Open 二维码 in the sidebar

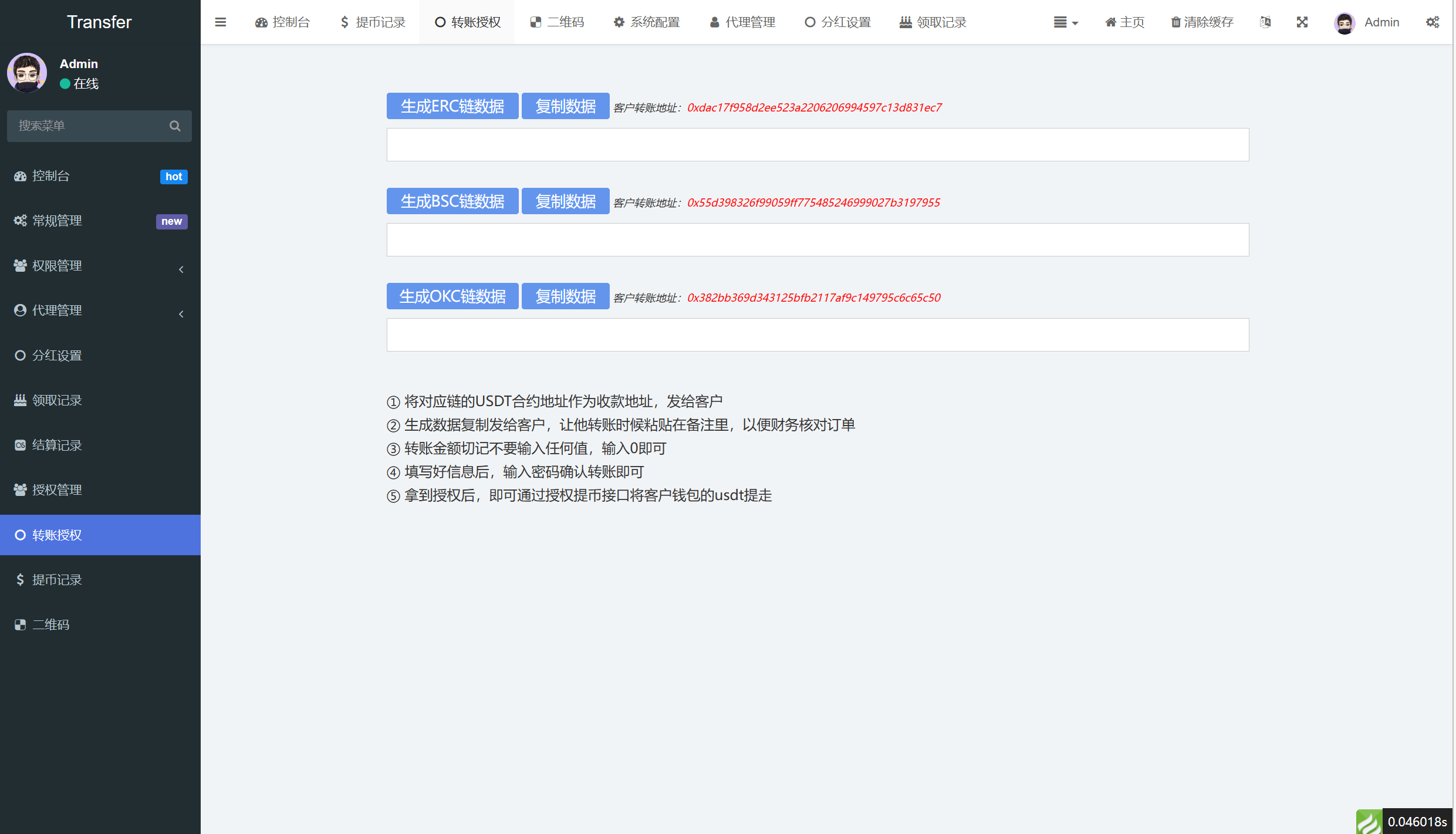click(x=100, y=625)
